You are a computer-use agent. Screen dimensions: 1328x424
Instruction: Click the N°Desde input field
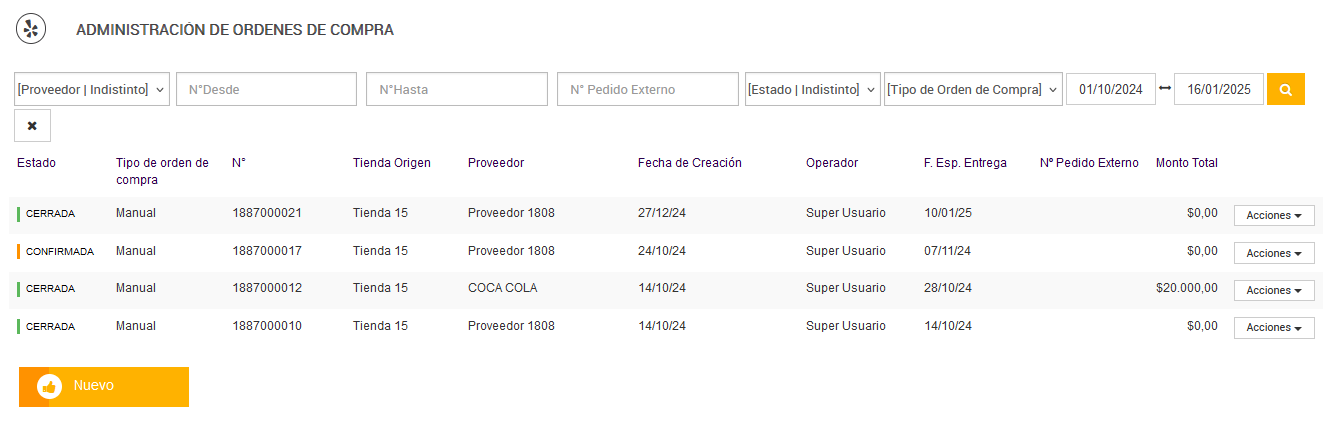coord(266,89)
